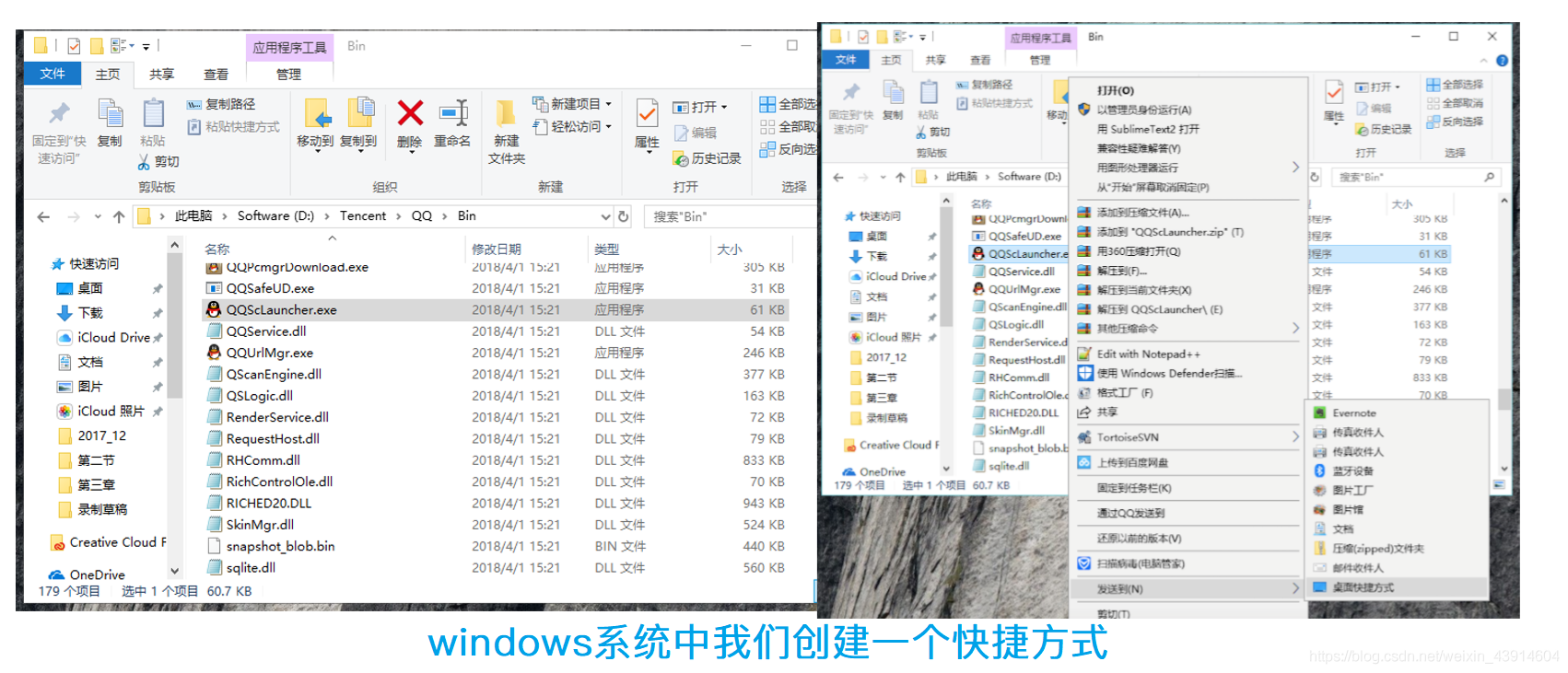The width and height of the screenshot is (1568, 673).
Task: Click Tencent in the left window breadcrumb
Action: point(363,216)
